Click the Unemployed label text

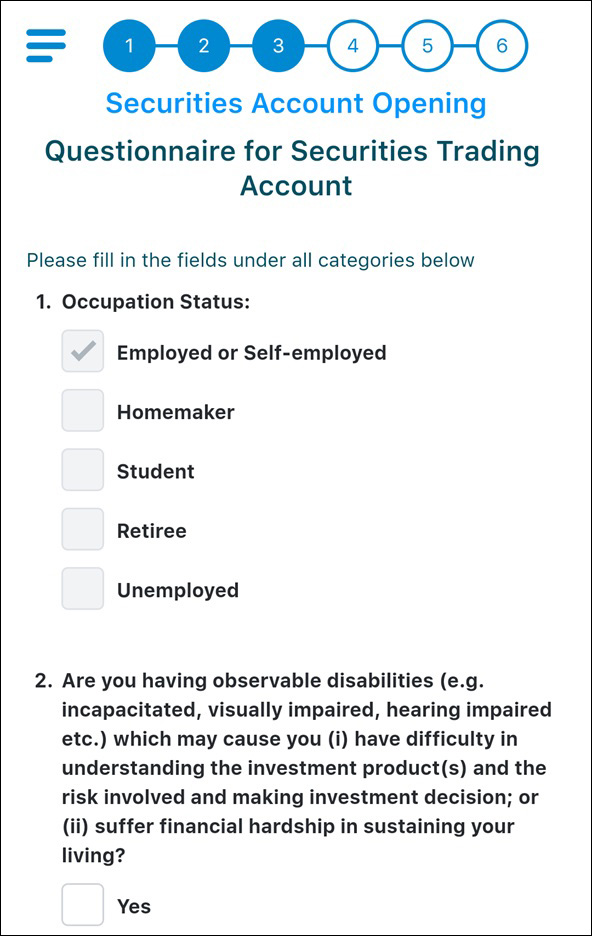(178, 590)
